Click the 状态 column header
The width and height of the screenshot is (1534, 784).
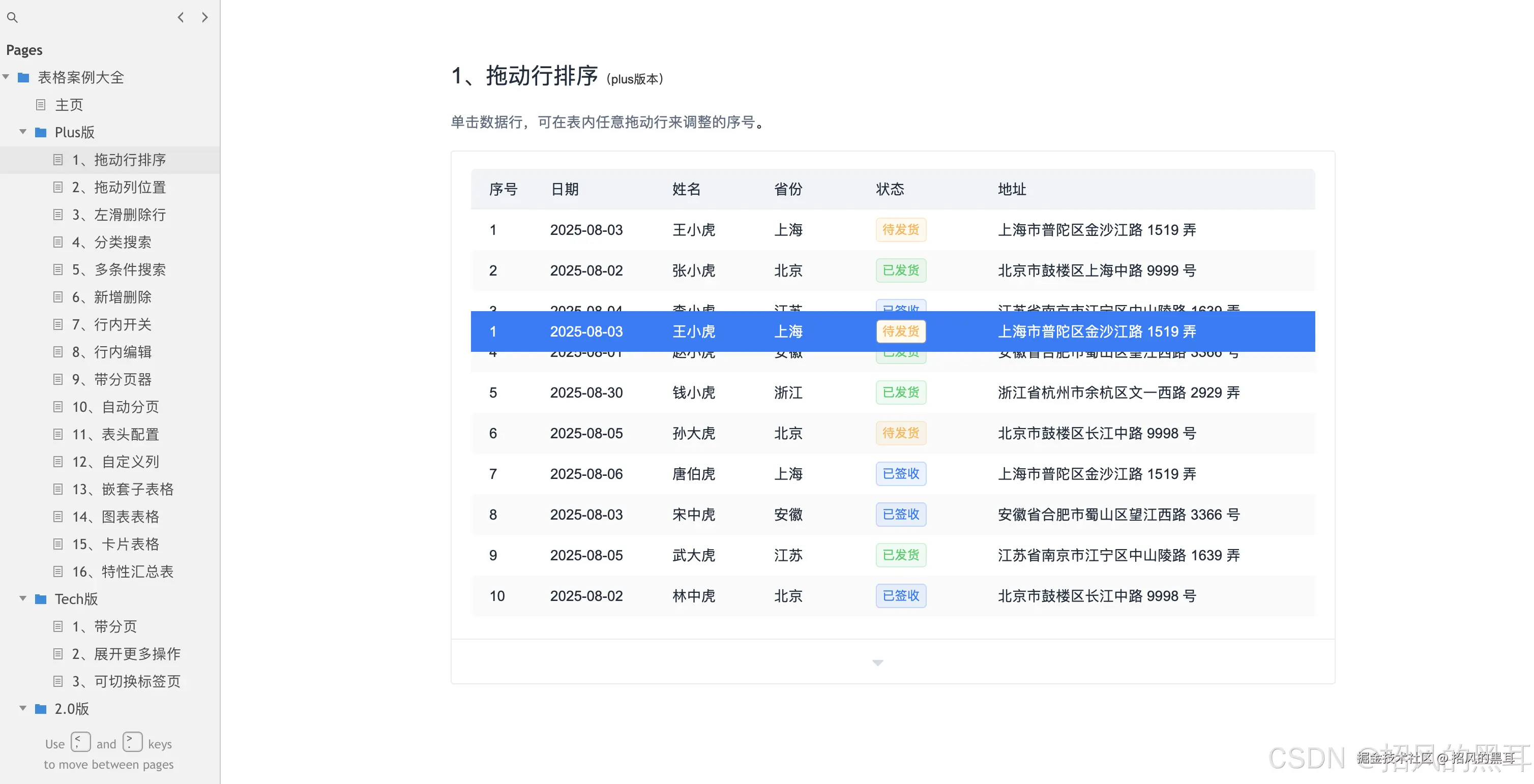(890, 189)
